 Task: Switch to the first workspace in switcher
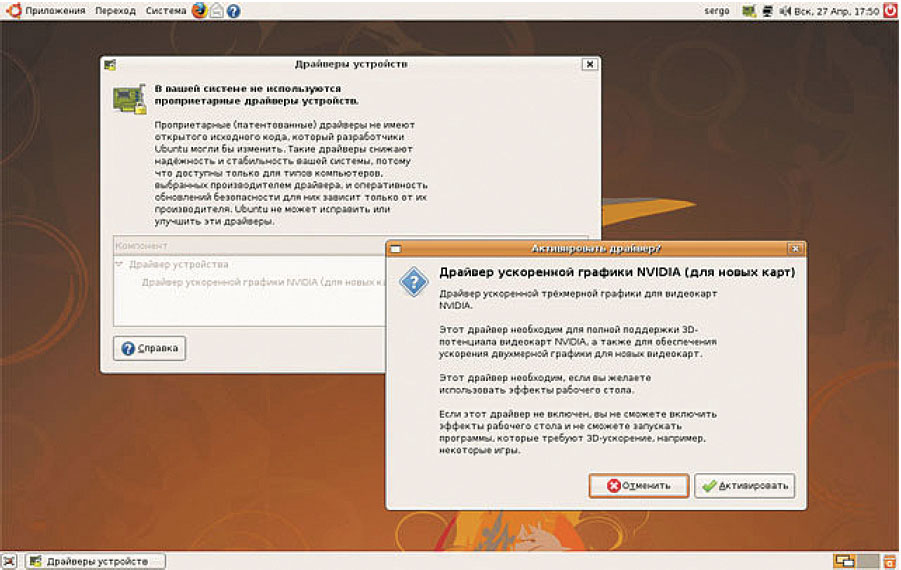click(x=845, y=561)
